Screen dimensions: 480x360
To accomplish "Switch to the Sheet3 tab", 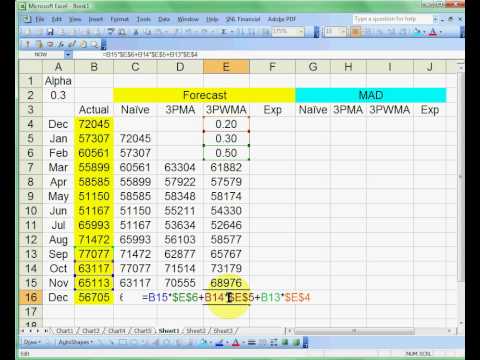I will (x=223, y=331).
